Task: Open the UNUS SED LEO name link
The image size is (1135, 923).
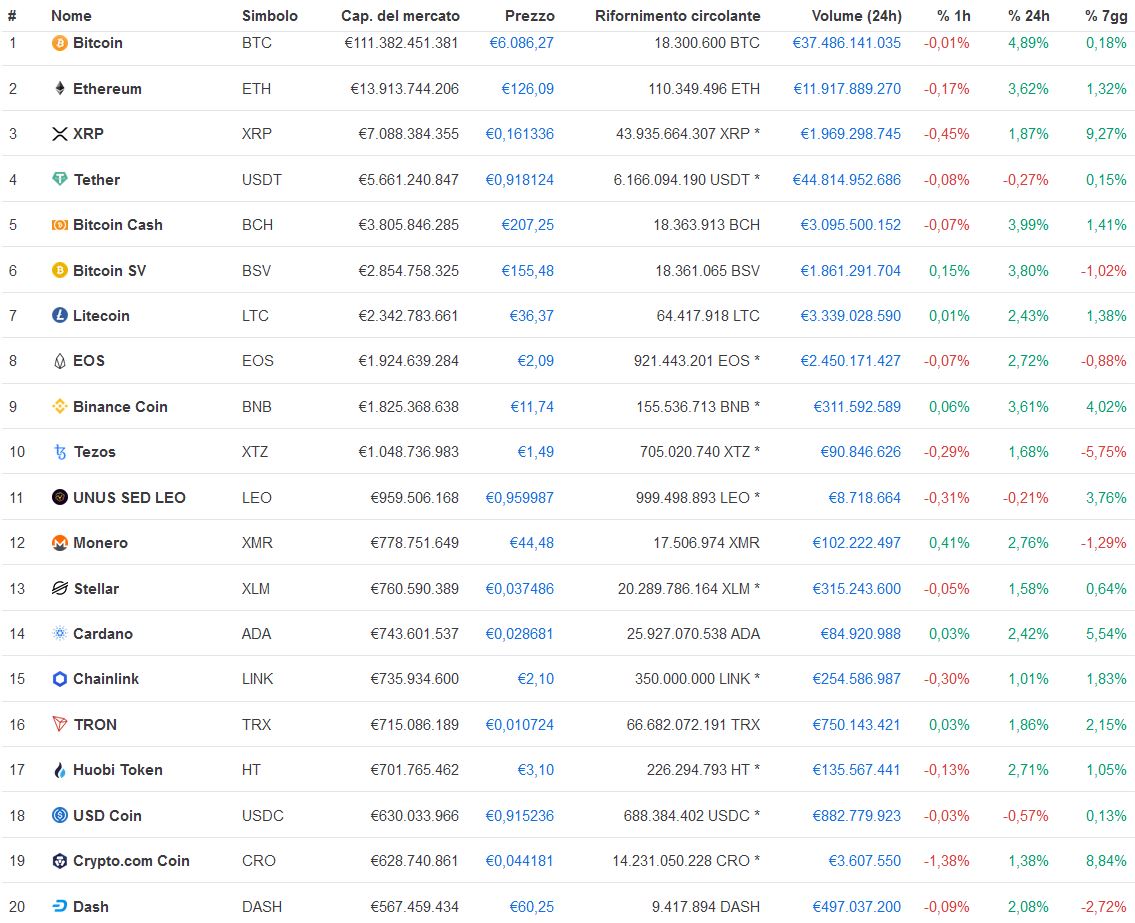Action: pyautogui.click(x=129, y=497)
